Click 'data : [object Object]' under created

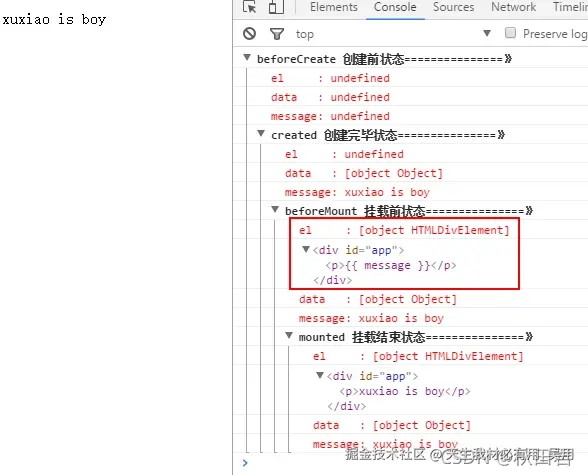(364, 173)
